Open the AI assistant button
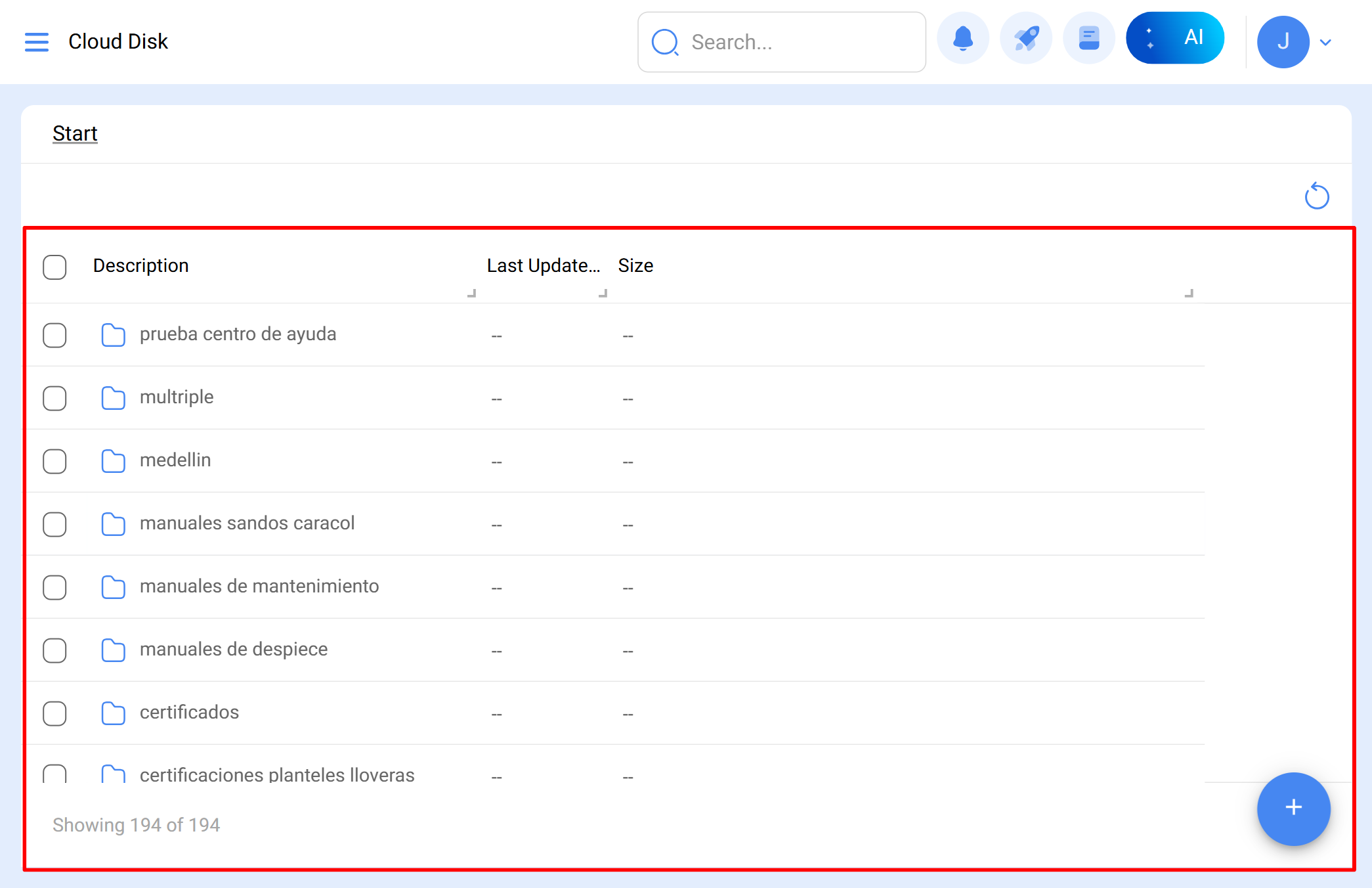 point(1174,38)
